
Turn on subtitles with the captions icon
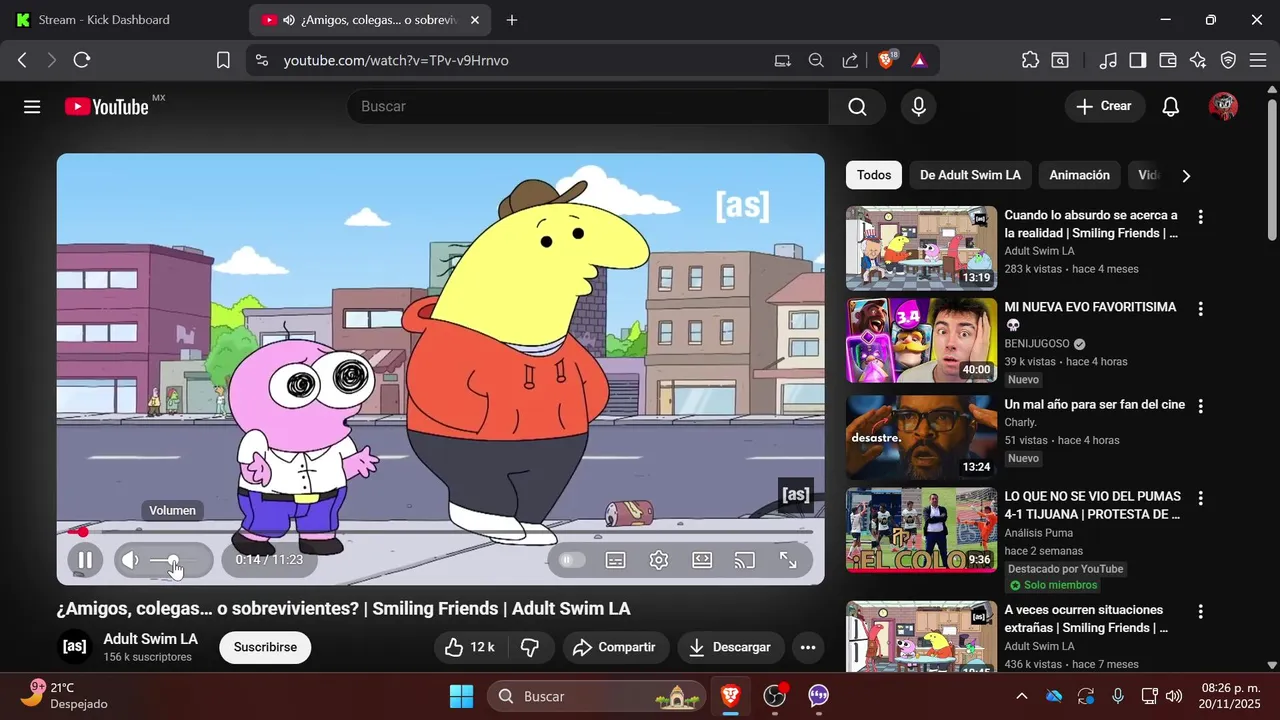click(616, 560)
